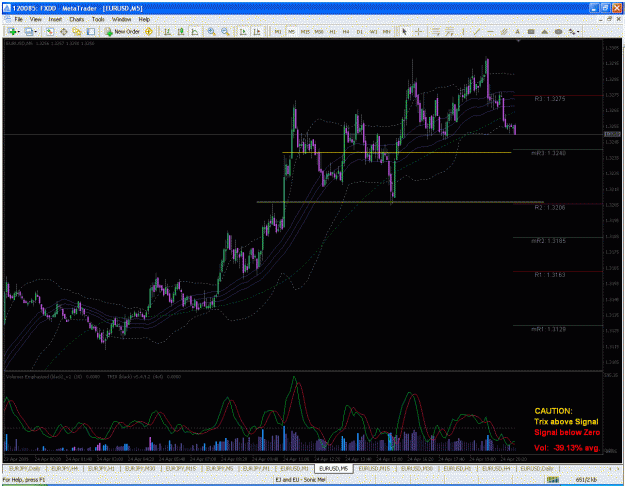This screenshot has width=625, height=486.
Task: Switch timeframe to MN
Action: [x=387, y=31]
